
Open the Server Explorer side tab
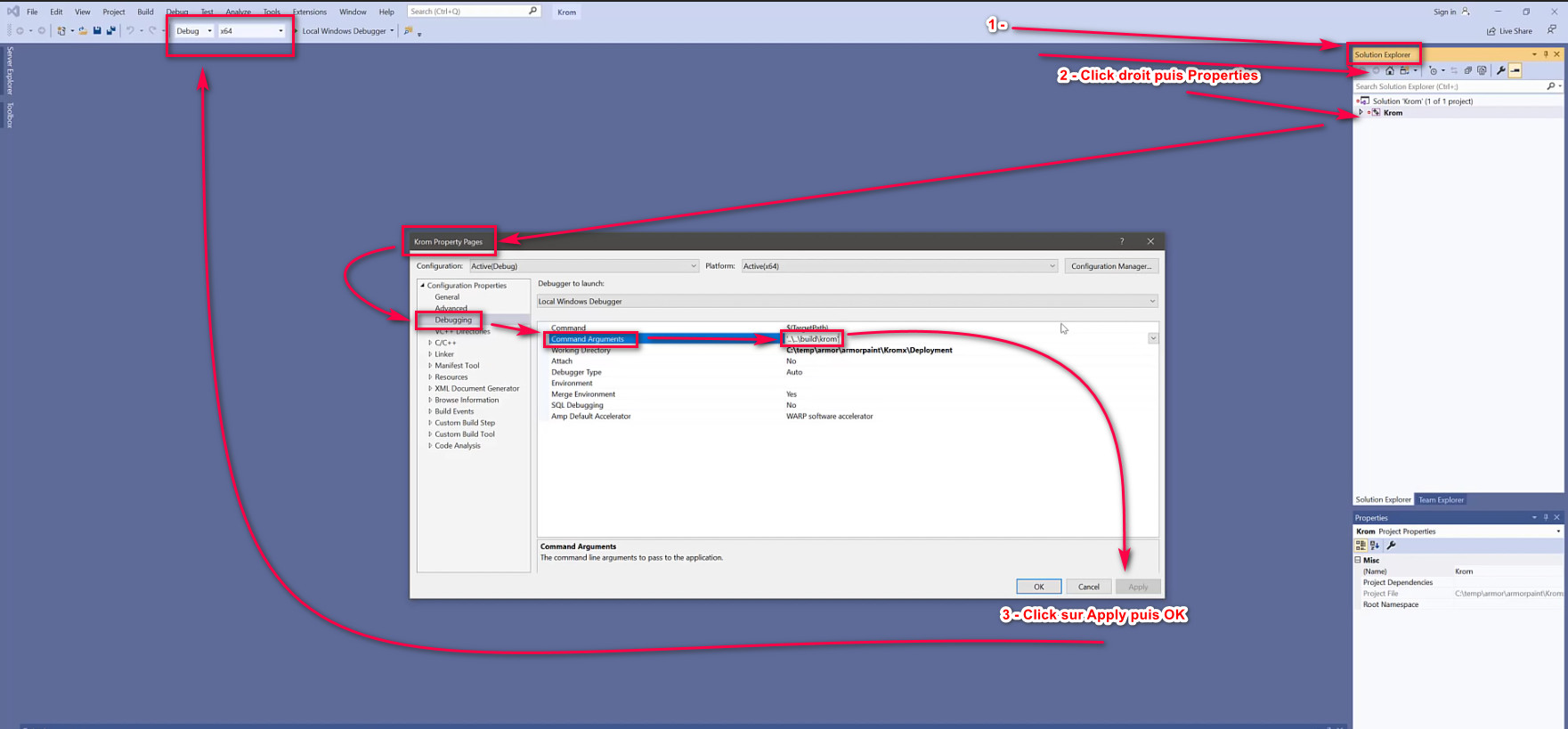10,69
